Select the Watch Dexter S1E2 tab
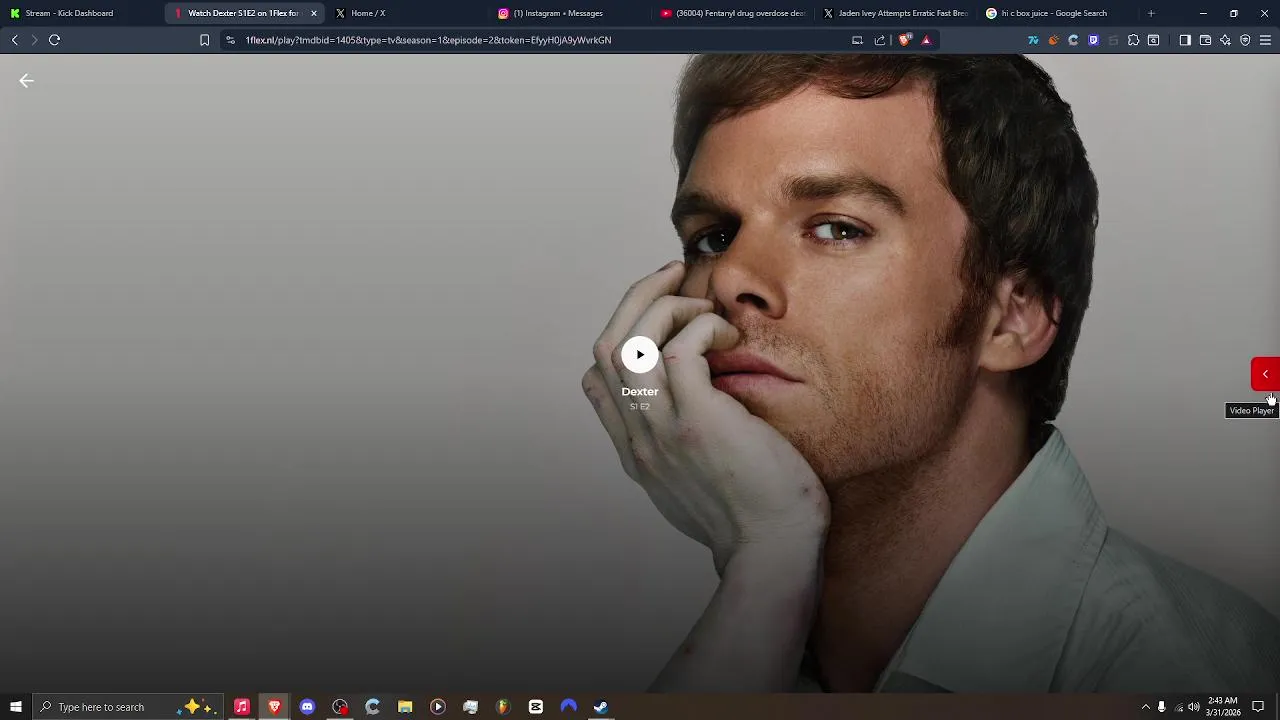1280x720 pixels. coord(243,13)
